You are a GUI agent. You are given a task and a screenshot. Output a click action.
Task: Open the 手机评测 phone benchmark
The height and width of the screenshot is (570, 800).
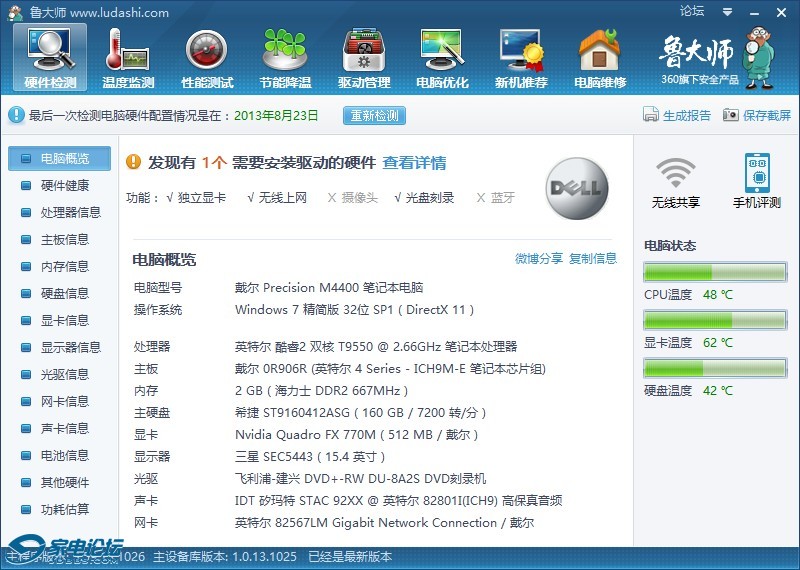757,181
